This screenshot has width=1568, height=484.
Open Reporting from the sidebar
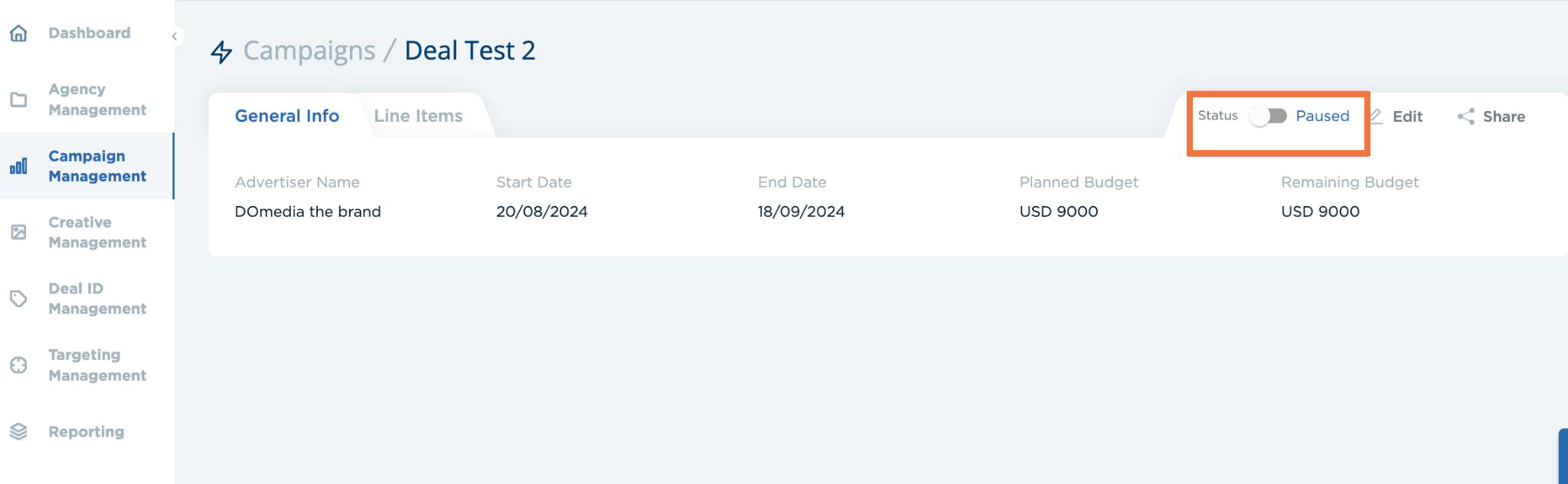86,431
